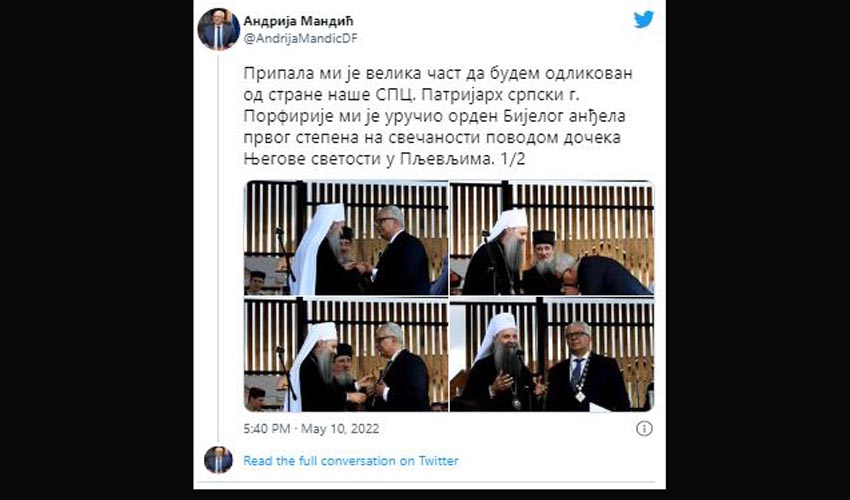Open the 5:40 PM · May 10, 2022 timestamp
850x500 pixels.
pyautogui.click(x=311, y=429)
